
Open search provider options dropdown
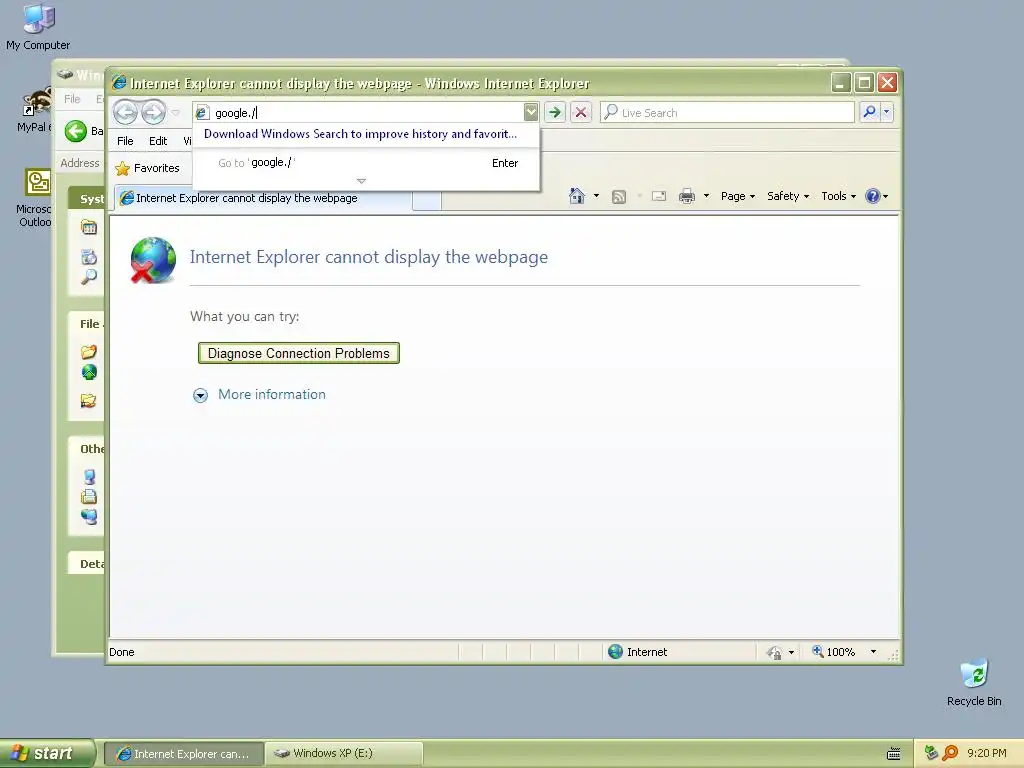click(886, 112)
